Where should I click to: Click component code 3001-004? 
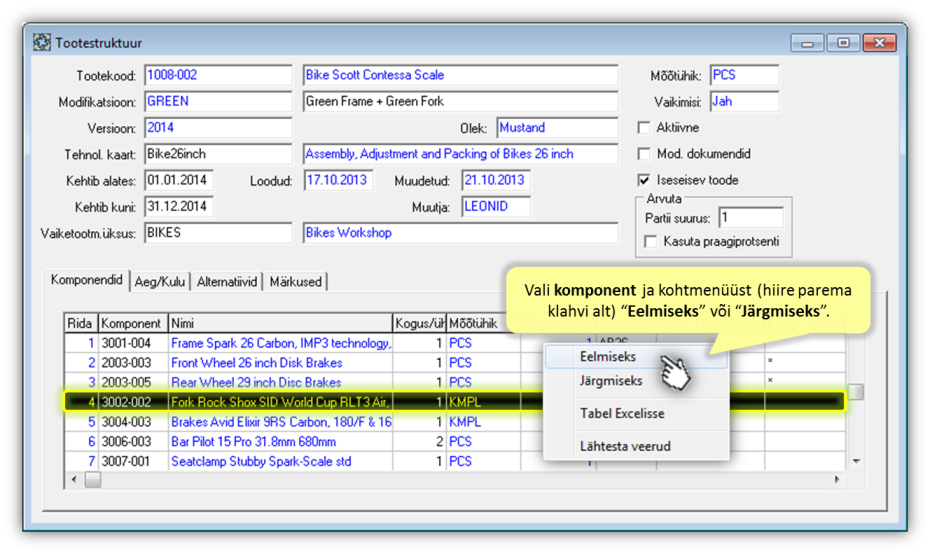(126, 343)
